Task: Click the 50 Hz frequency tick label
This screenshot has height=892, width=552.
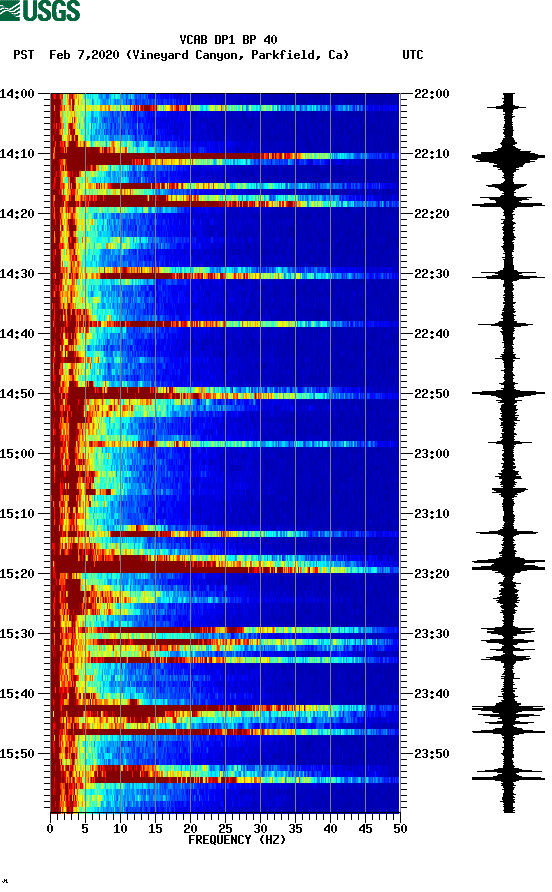Action: click(400, 829)
